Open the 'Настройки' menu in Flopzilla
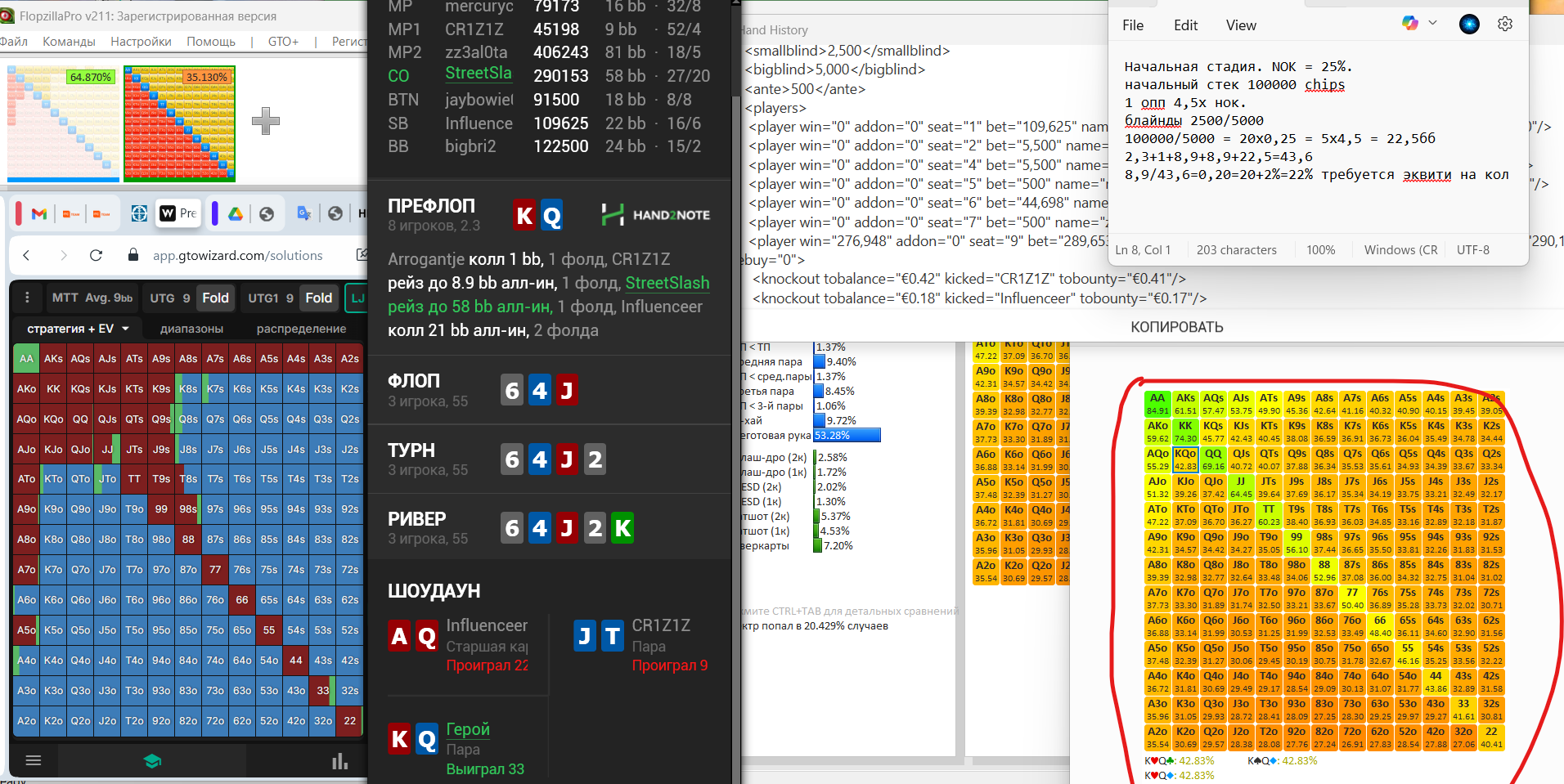Image resolution: width=1564 pixels, height=784 pixels. [141, 41]
